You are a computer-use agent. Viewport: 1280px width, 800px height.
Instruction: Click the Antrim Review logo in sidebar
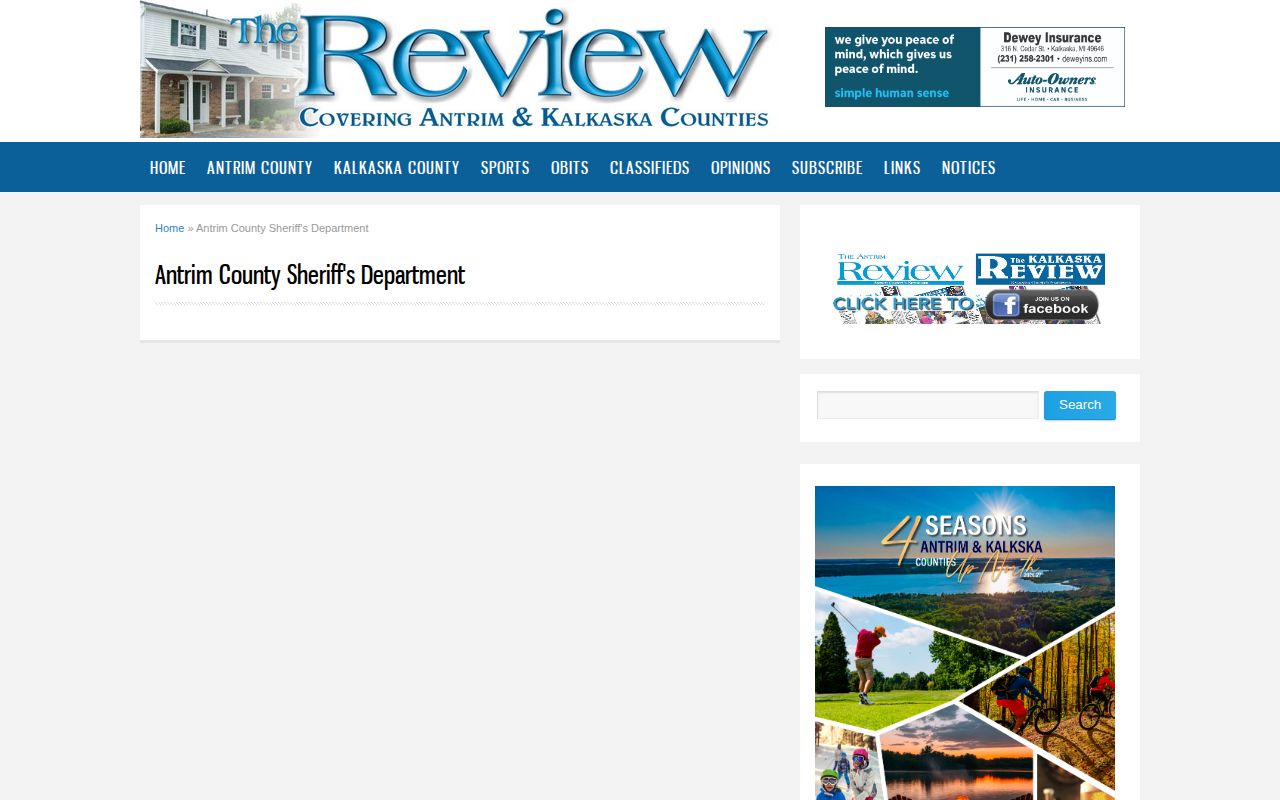(x=901, y=269)
